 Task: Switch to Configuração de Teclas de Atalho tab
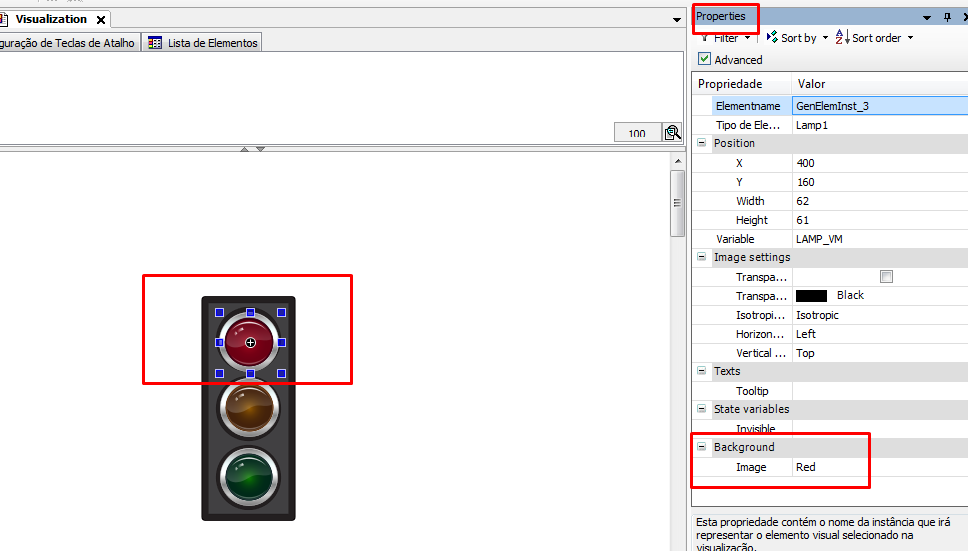(x=68, y=43)
